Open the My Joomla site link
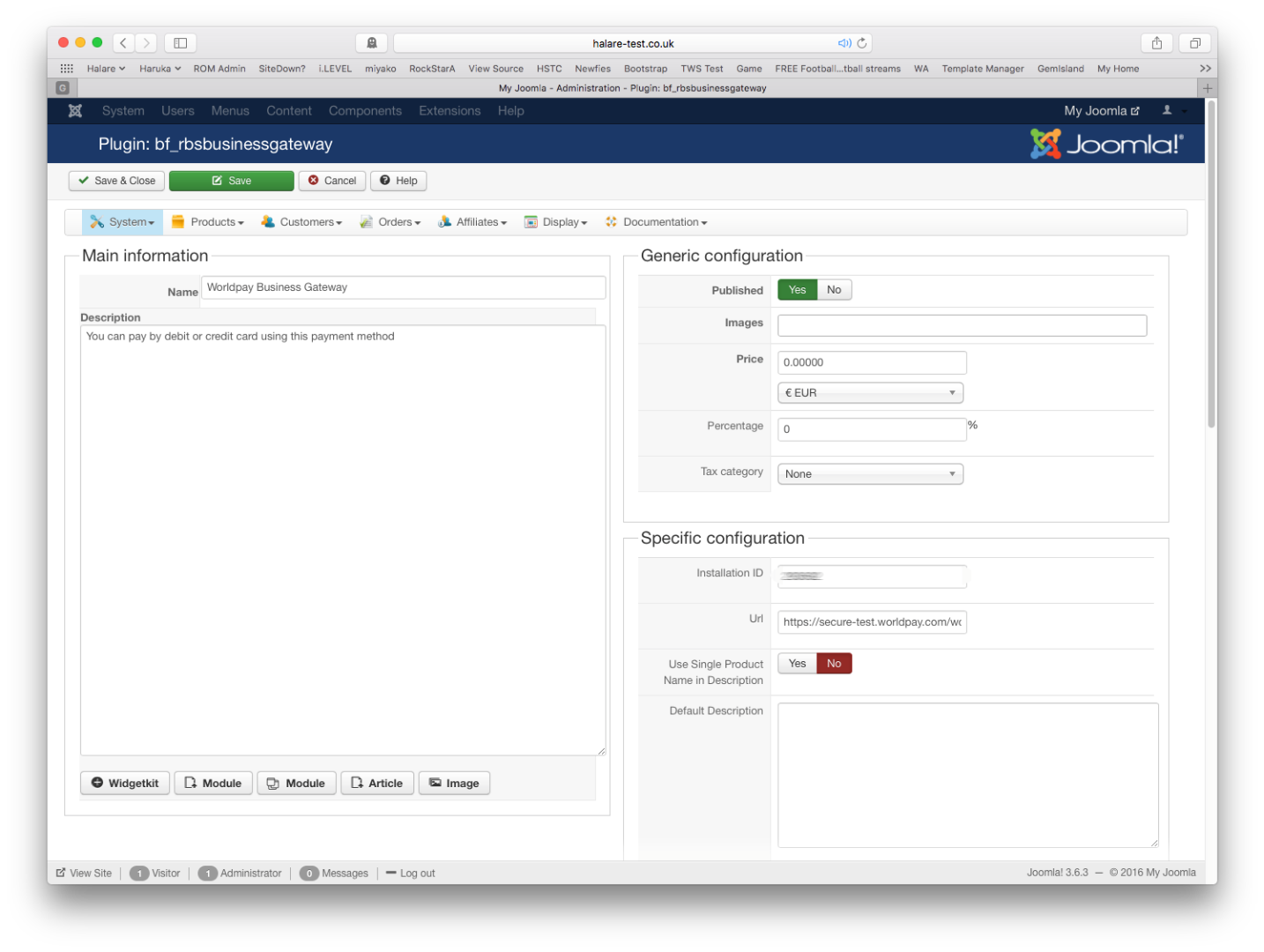1264x952 pixels. (x=1102, y=111)
